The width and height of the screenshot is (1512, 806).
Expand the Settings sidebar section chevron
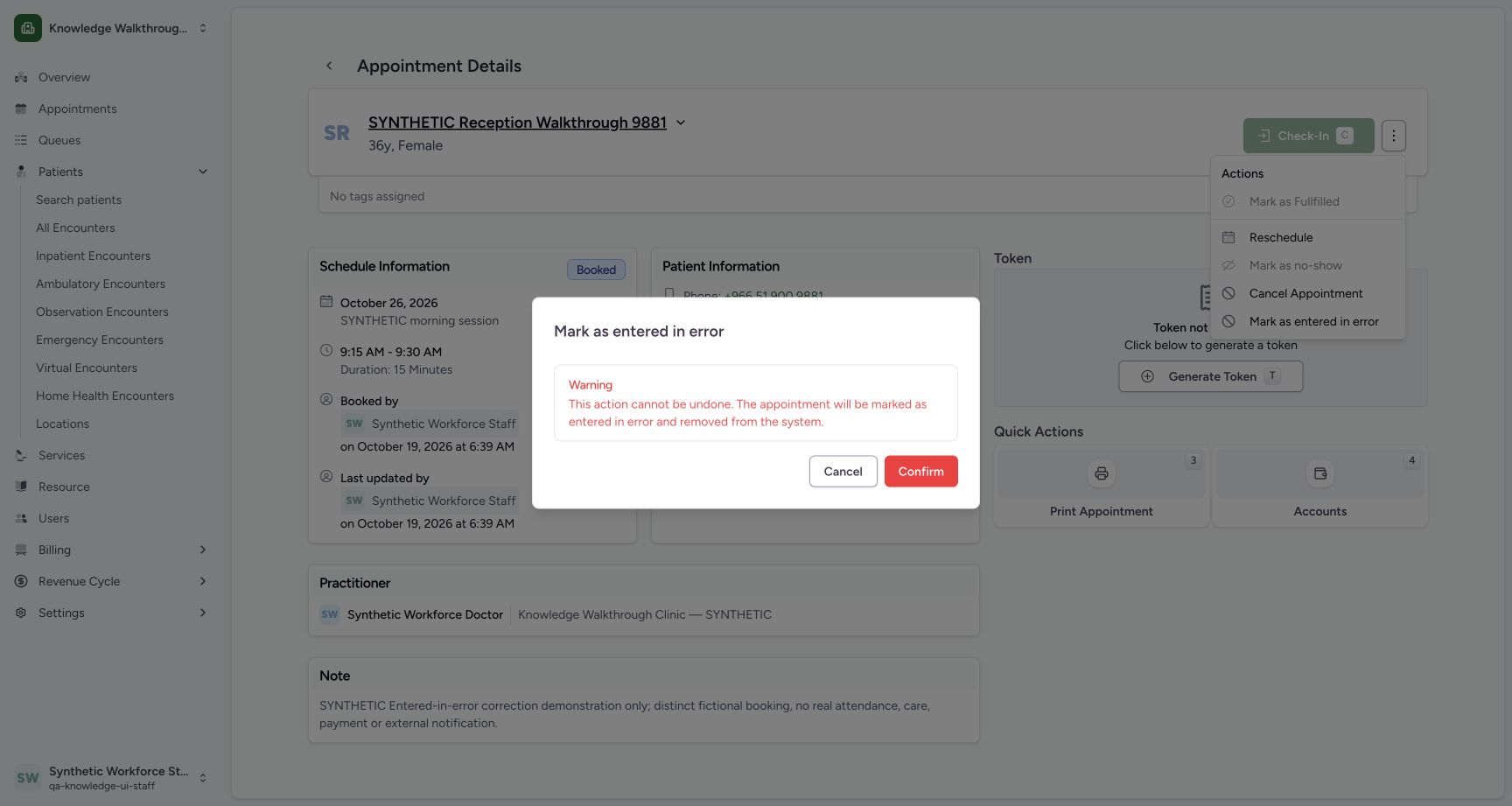(x=203, y=613)
